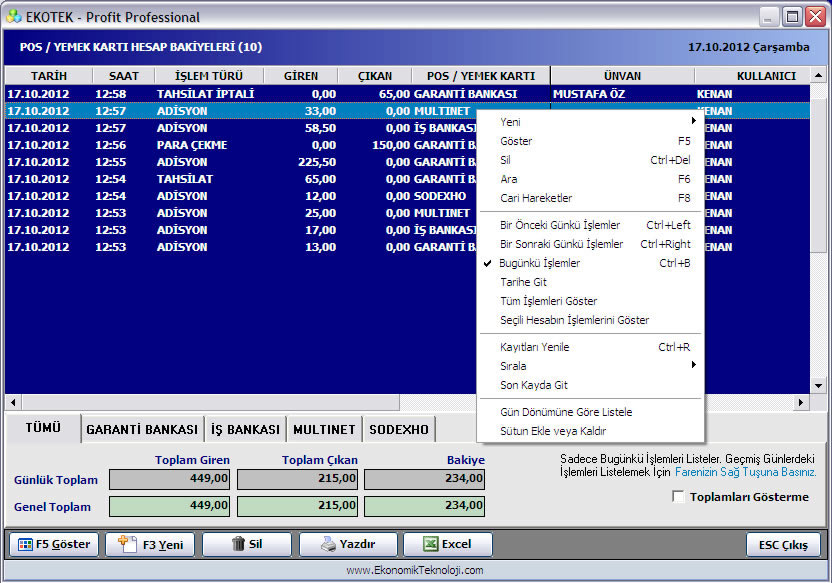
Task: Select Gün Dönümüne Göre Listele
Action: coord(592,412)
